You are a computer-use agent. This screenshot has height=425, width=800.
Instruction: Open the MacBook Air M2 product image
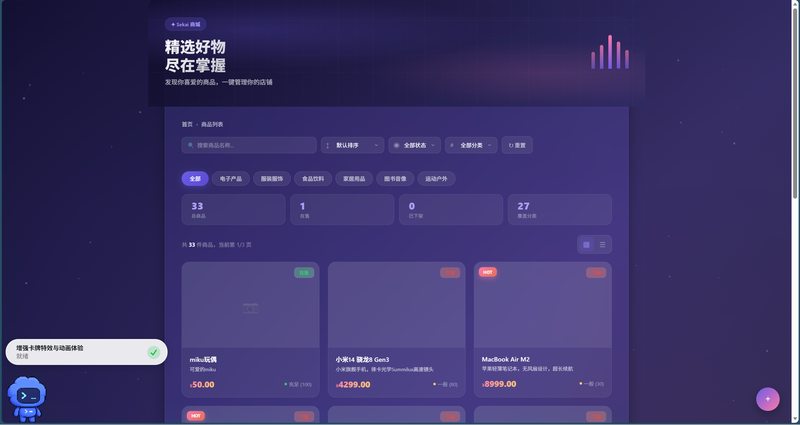click(543, 305)
